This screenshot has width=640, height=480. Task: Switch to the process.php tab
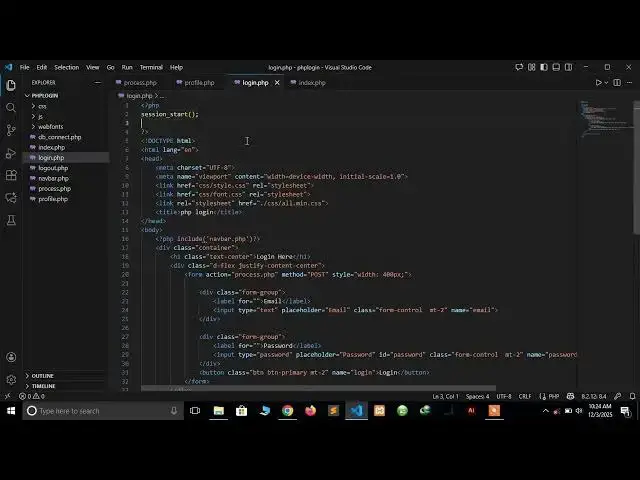point(140,82)
